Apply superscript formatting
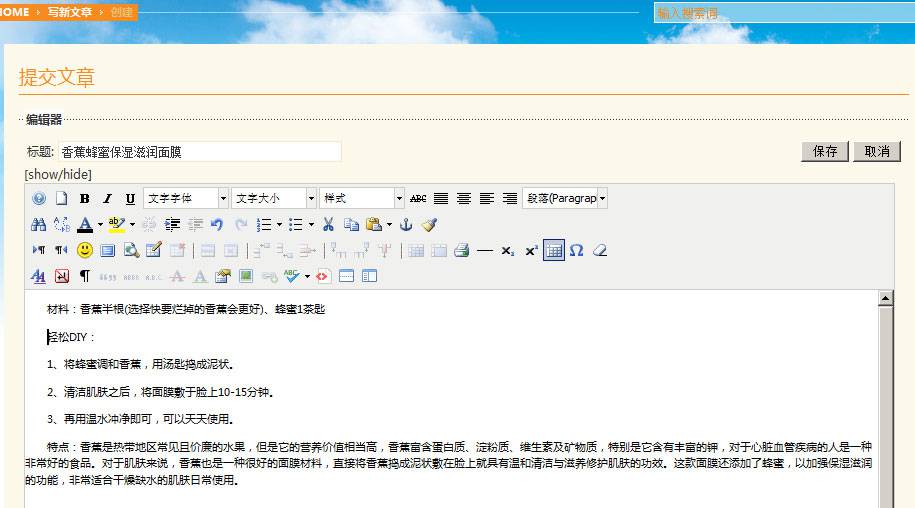The image size is (915, 508). point(531,251)
